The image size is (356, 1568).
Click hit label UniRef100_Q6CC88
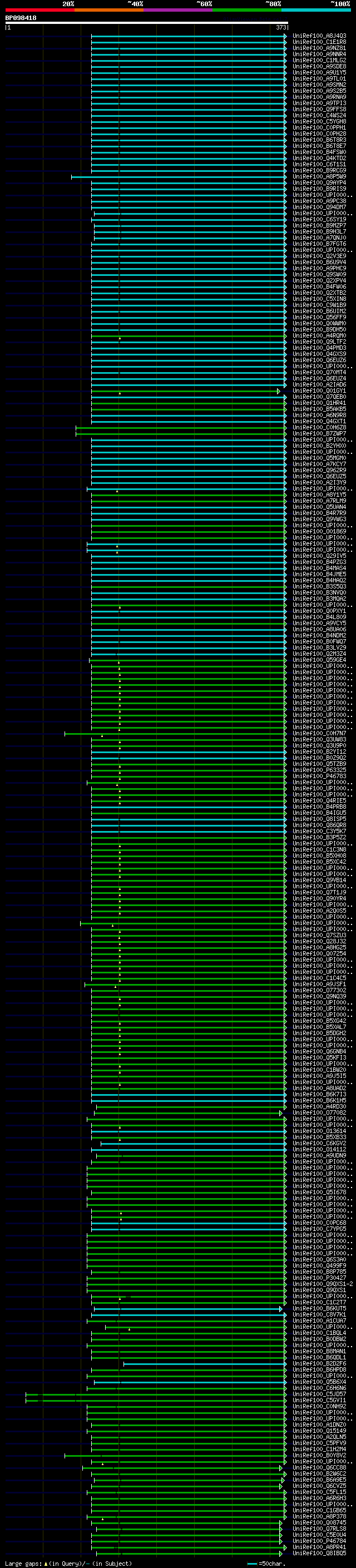tap(319, 1467)
